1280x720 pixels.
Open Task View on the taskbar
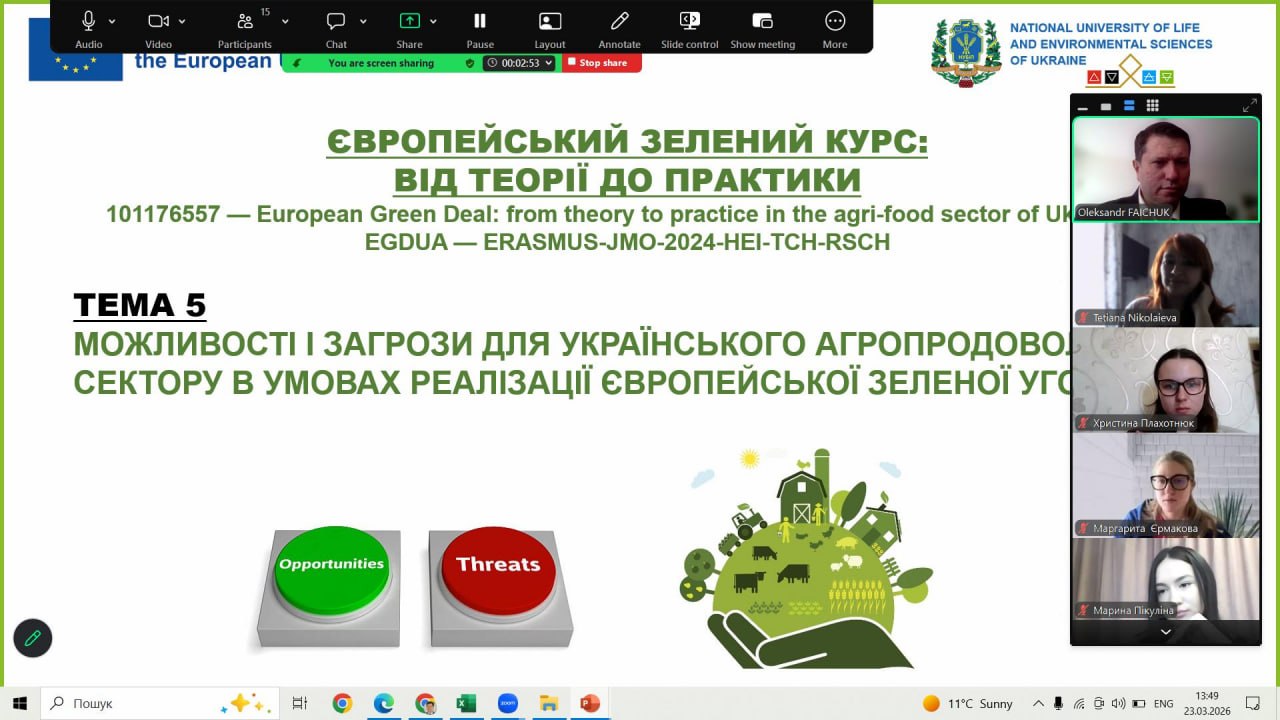pos(299,703)
